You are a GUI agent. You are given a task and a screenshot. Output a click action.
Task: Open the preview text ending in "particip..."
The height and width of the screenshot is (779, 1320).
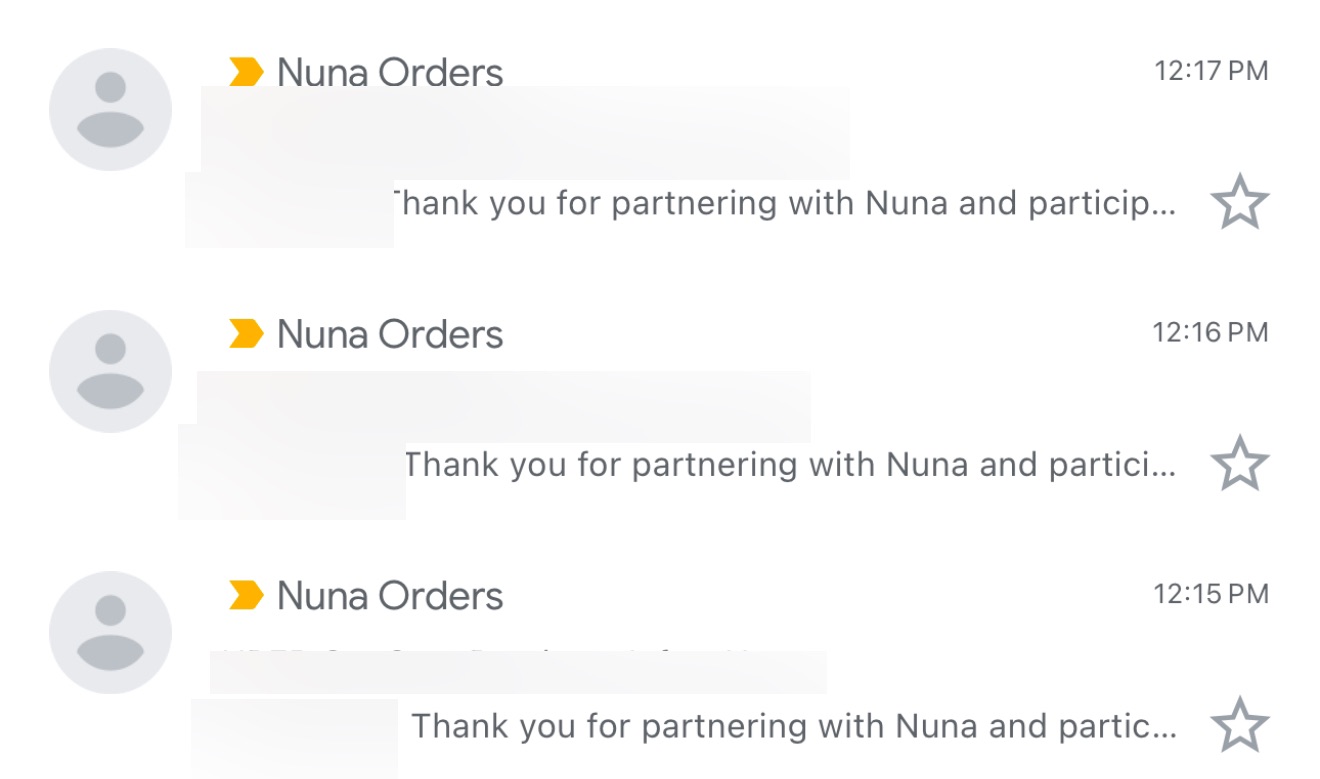(x=785, y=204)
